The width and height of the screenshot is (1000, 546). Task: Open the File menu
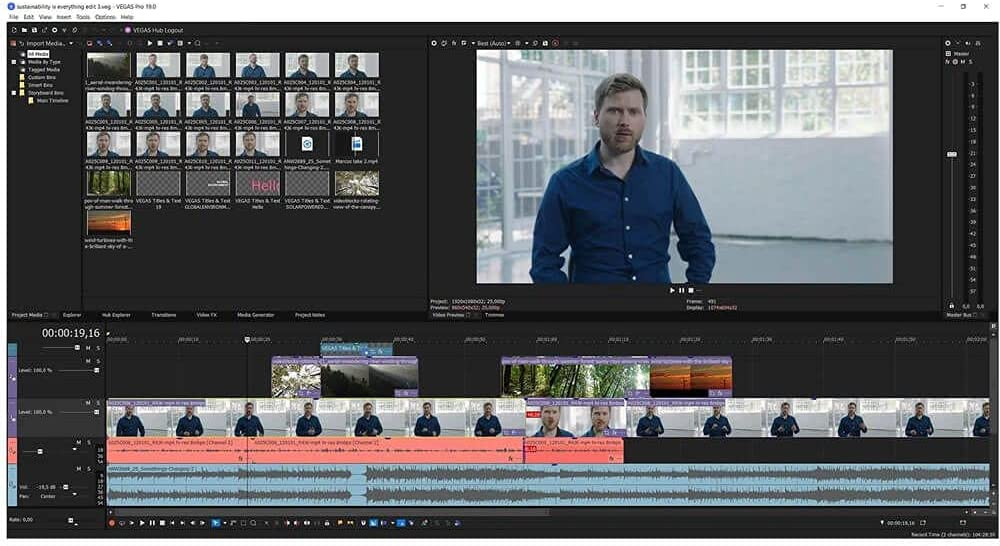click(x=13, y=17)
